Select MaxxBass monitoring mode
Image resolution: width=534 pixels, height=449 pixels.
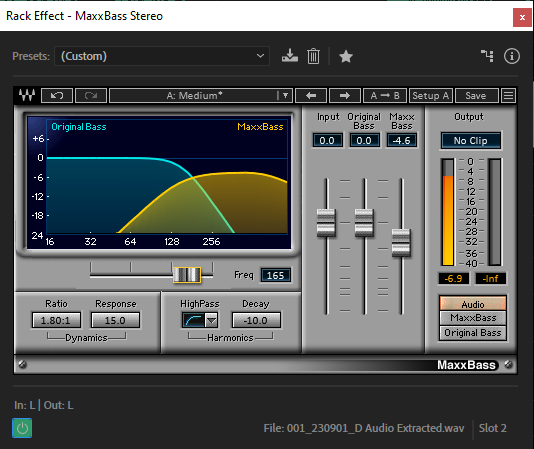473,318
